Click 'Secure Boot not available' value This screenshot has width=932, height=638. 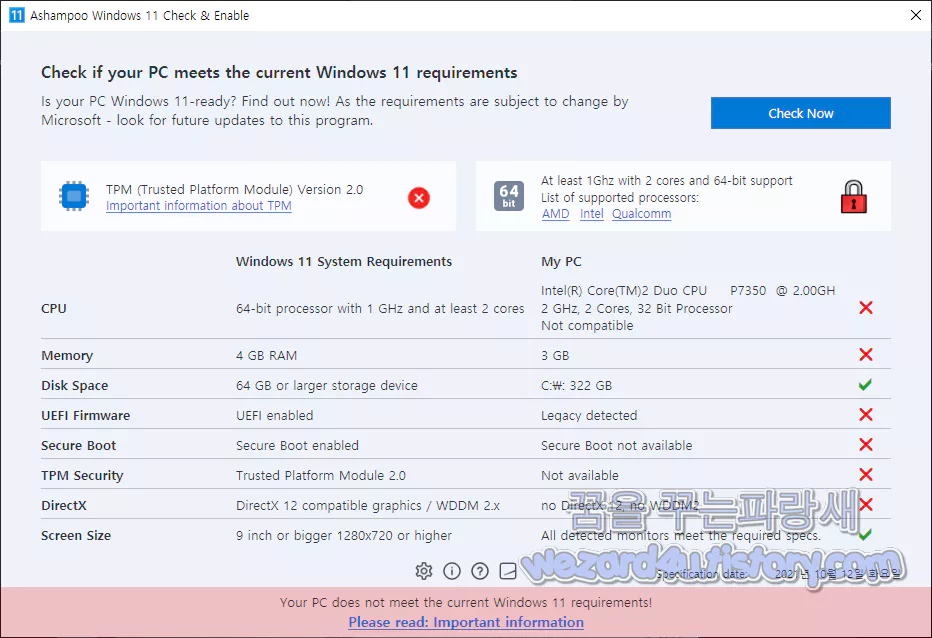[616, 445]
